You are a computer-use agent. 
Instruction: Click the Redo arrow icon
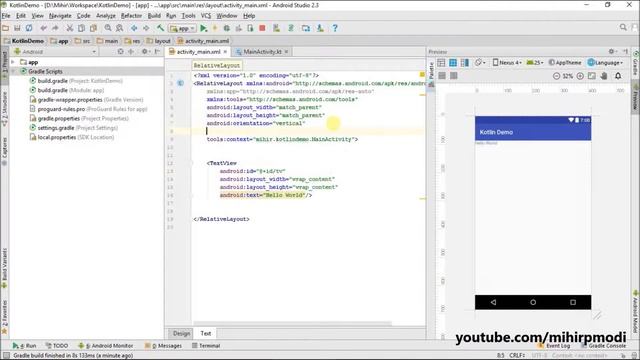pyautogui.click(x=55, y=28)
